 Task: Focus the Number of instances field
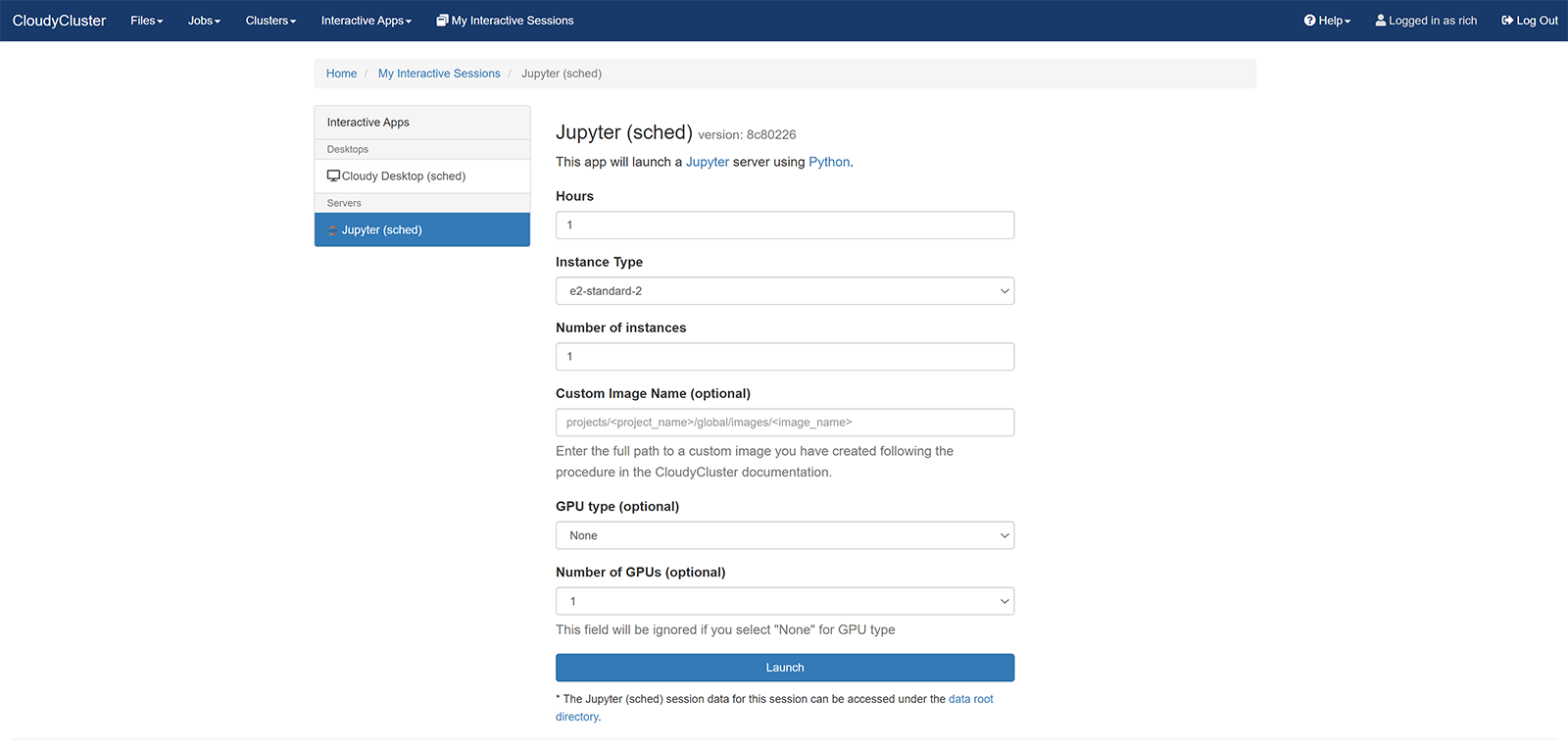click(x=785, y=357)
